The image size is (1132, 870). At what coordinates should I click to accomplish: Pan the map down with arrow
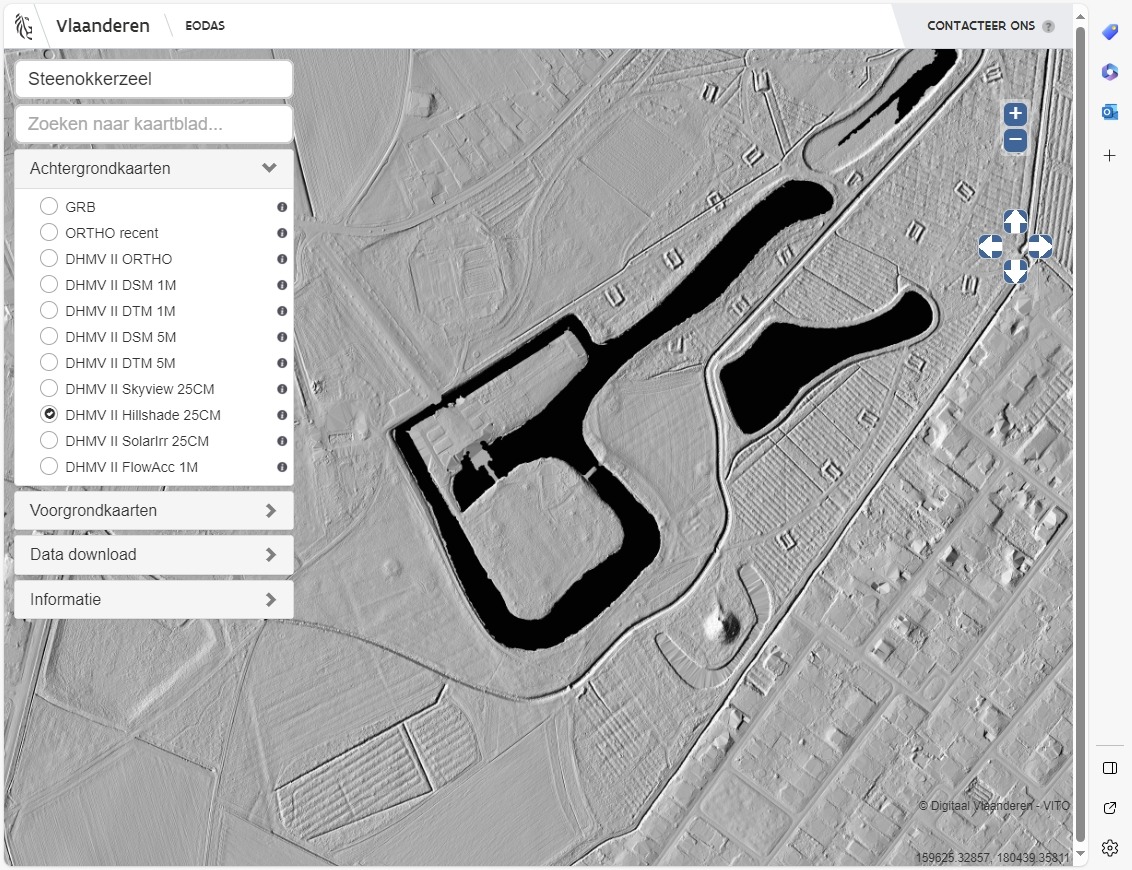pyautogui.click(x=1015, y=271)
